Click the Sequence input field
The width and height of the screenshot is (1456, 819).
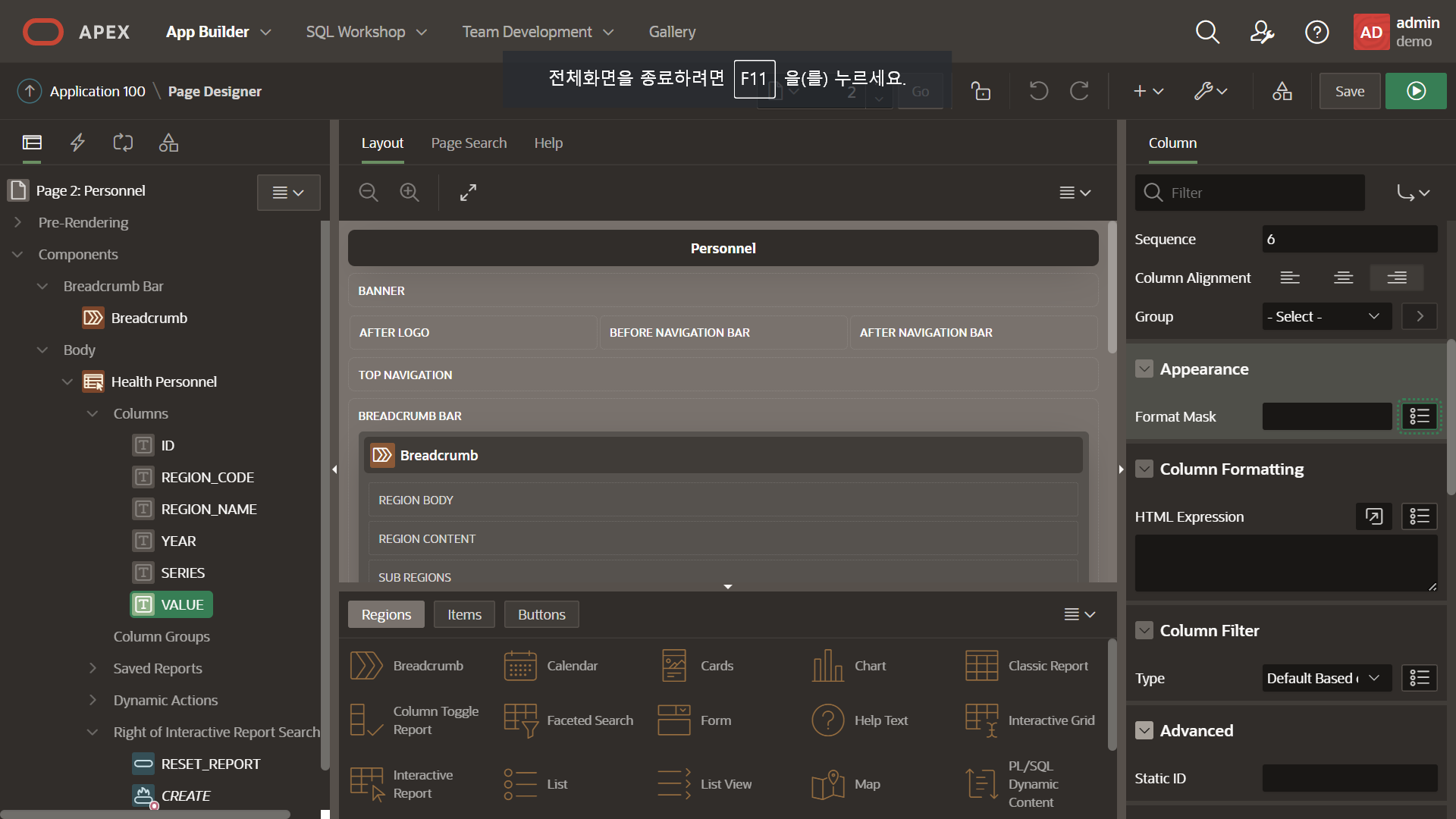click(x=1350, y=239)
